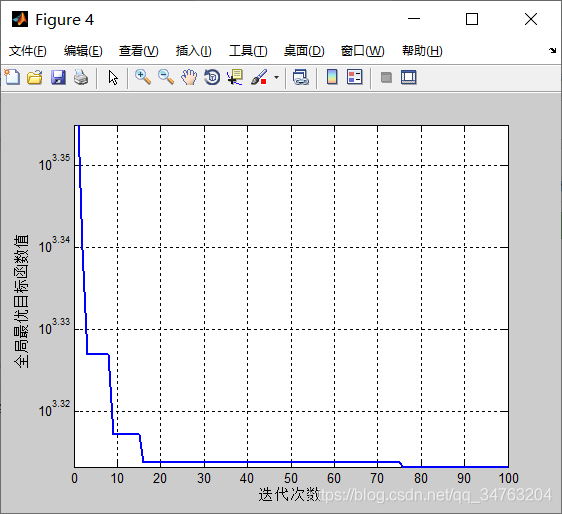Insert a legend using the toolbar icon
This screenshot has width=562, height=514.
pos(354,77)
